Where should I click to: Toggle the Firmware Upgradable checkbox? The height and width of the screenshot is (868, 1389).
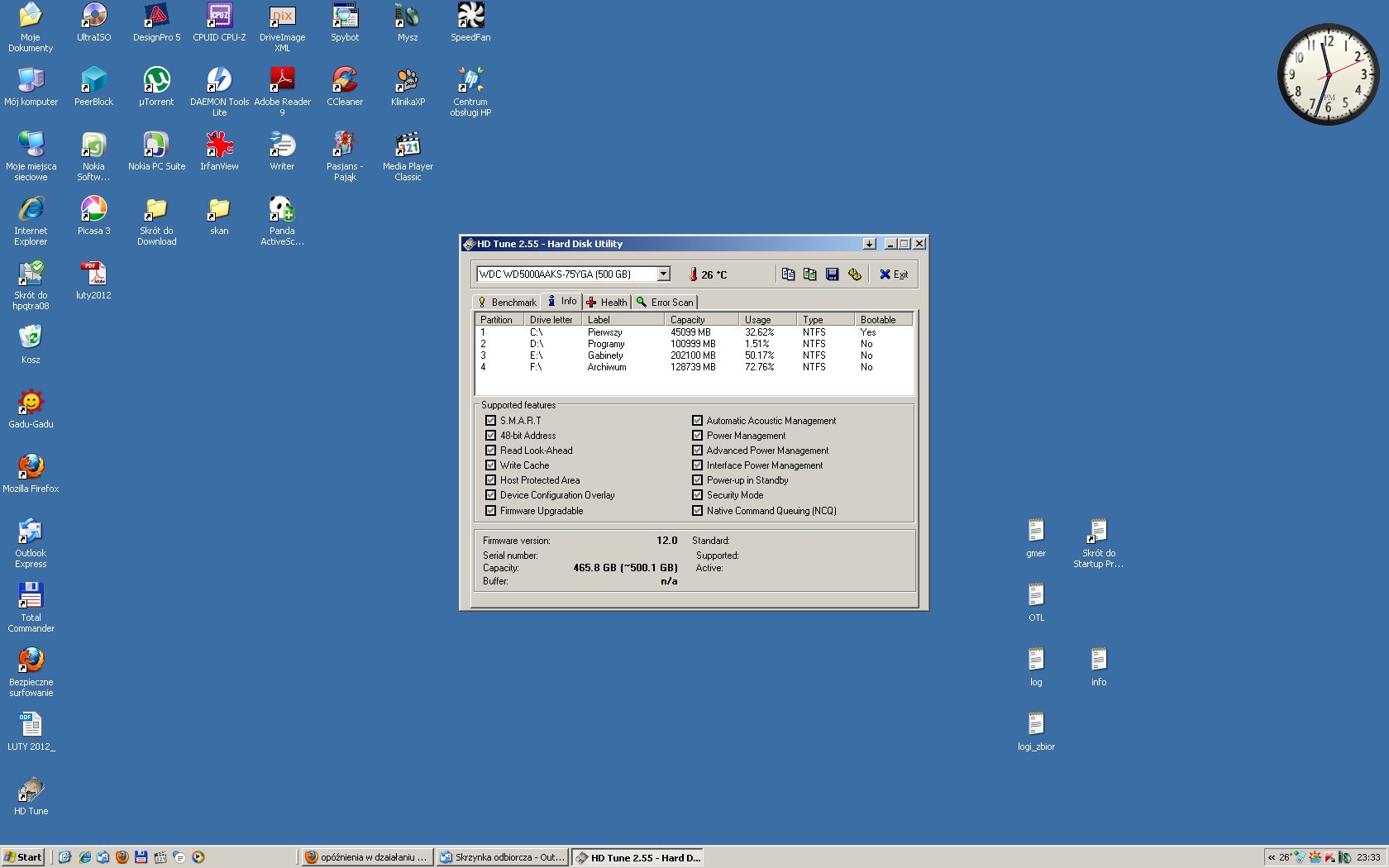pos(490,510)
